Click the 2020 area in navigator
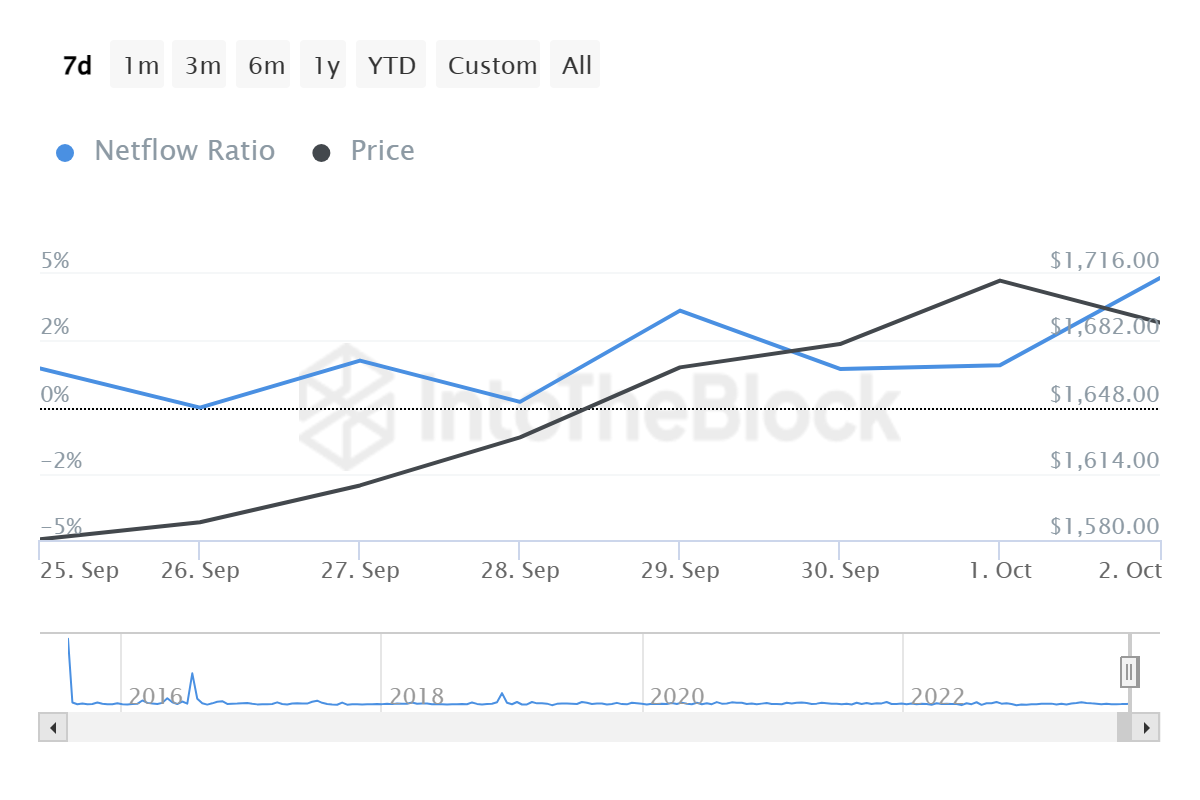The height and width of the screenshot is (800, 1200). 678,695
